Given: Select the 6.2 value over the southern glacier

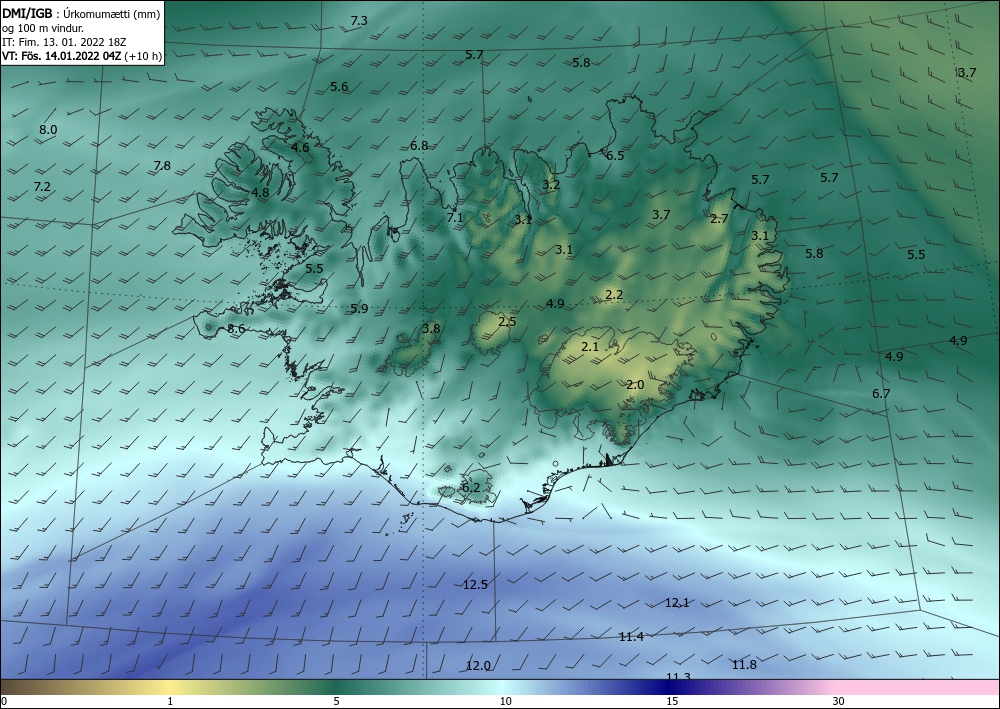Looking at the screenshot, I should (x=470, y=488).
